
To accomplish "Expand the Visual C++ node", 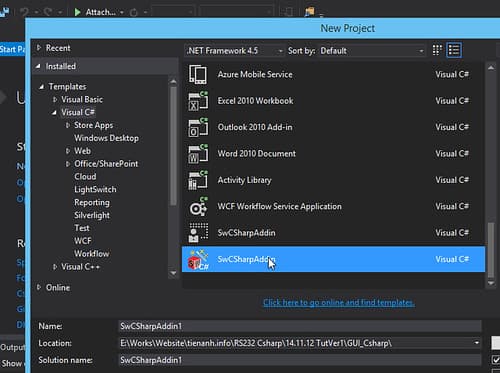I will pos(55,267).
